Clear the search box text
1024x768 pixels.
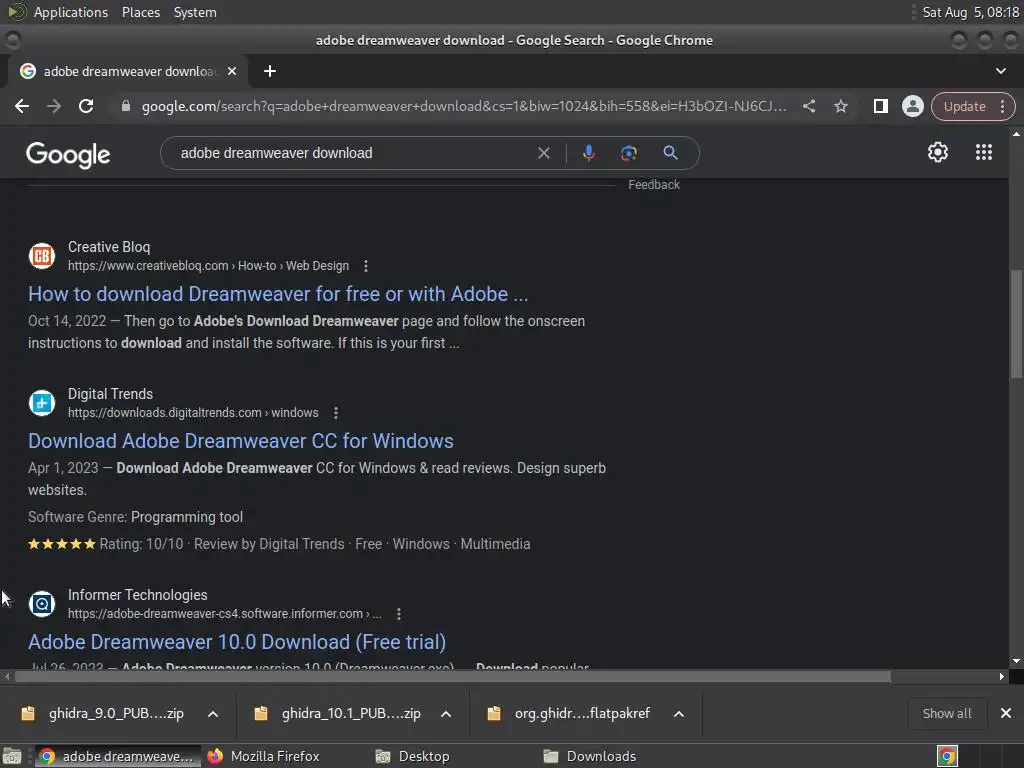point(543,153)
